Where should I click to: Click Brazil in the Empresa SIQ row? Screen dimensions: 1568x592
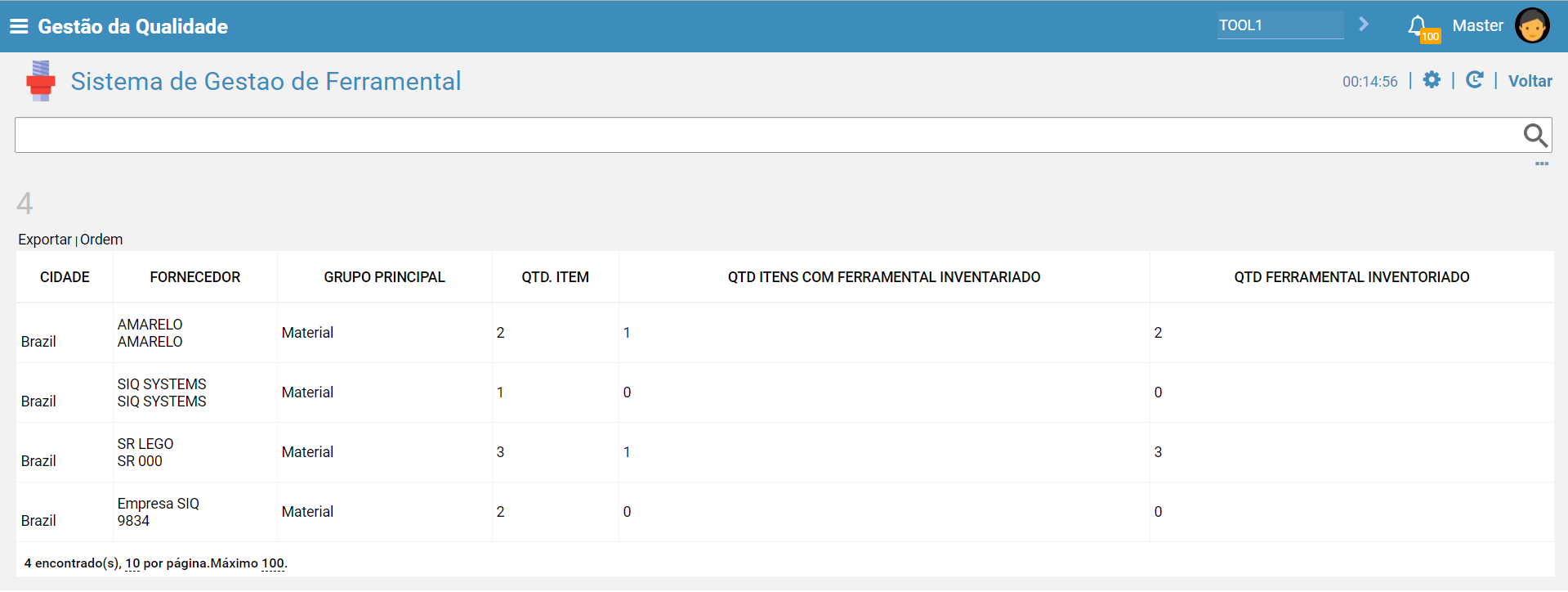[38, 521]
